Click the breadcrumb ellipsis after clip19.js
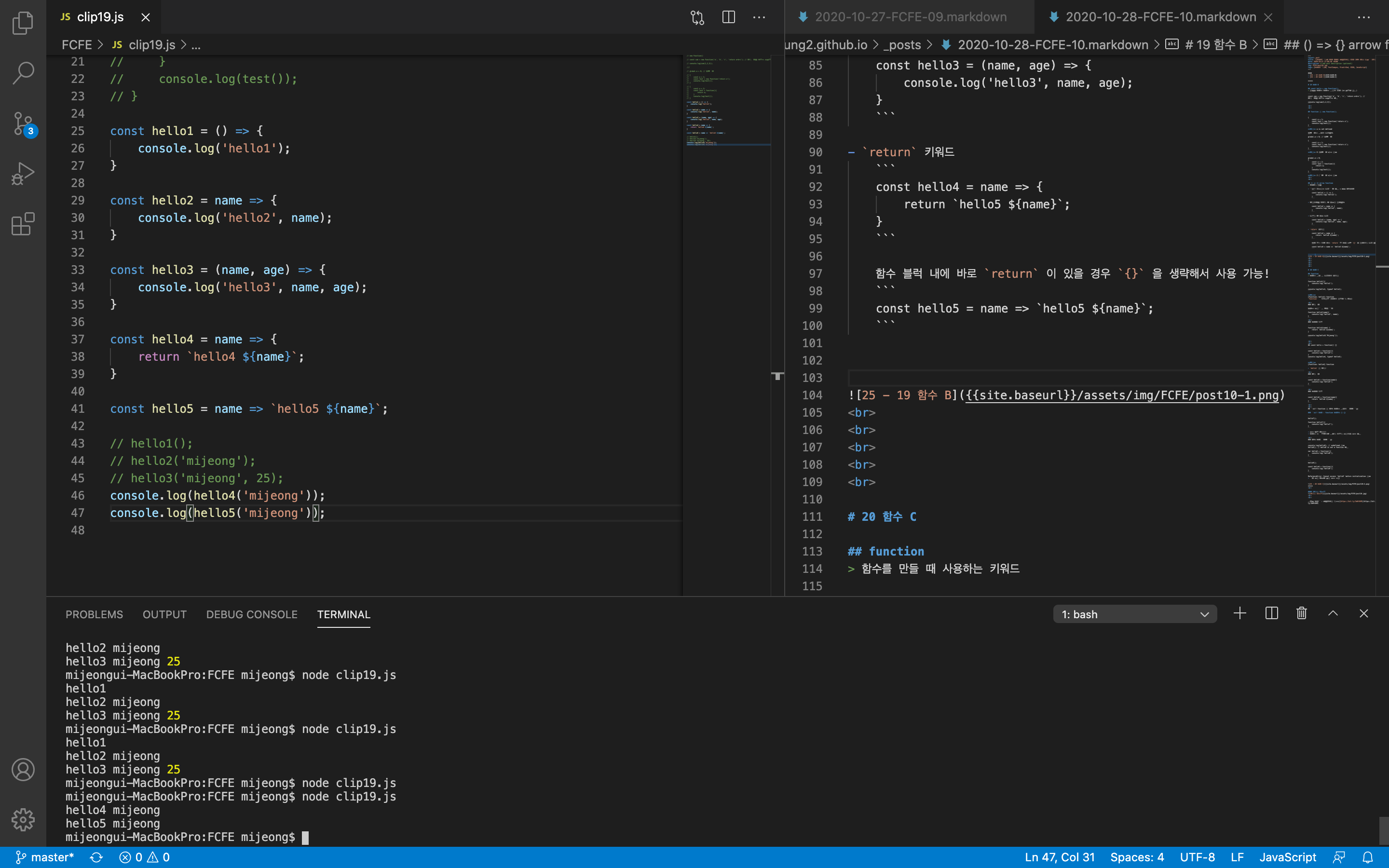This screenshot has width=1389, height=868. [196, 45]
